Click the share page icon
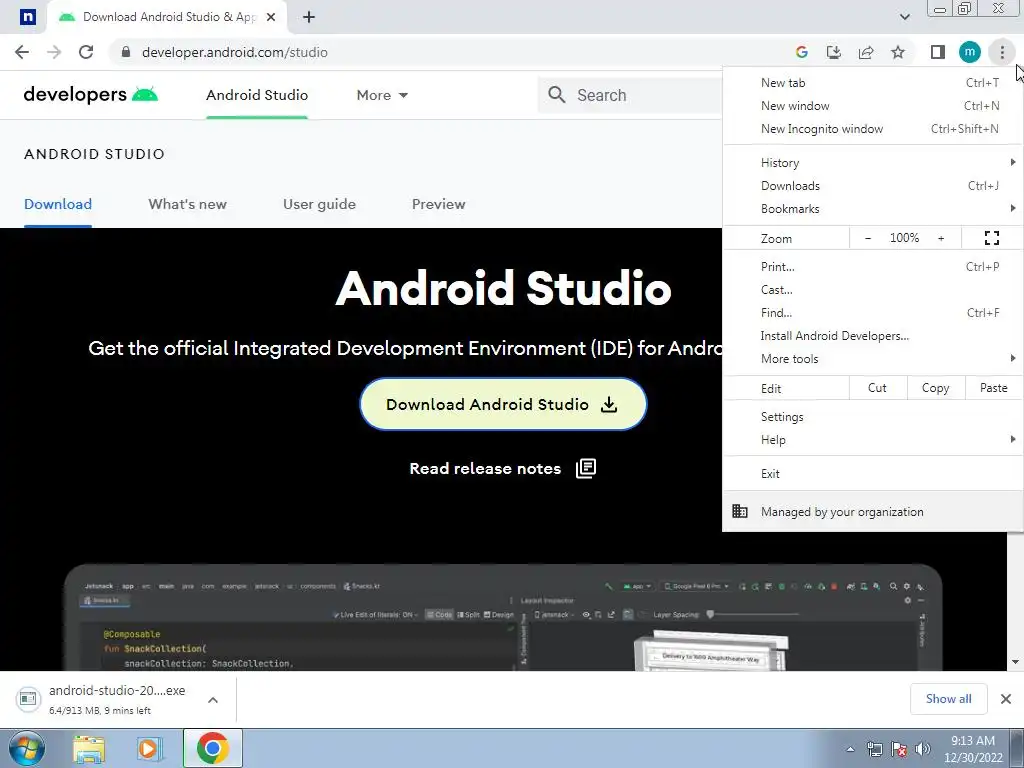1024x768 pixels. click(x=866, y=52)
